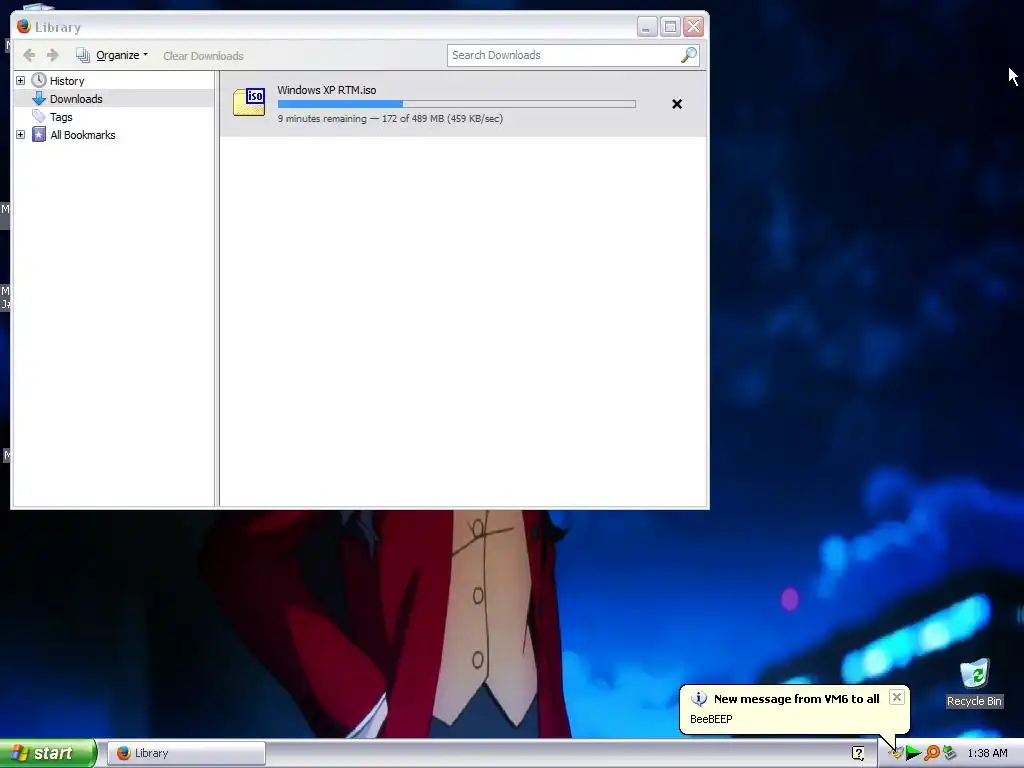This screenshot has height=768, width=1024.
Task: Select the Recycle Bin desktop icon
Action: pos(974,682)
